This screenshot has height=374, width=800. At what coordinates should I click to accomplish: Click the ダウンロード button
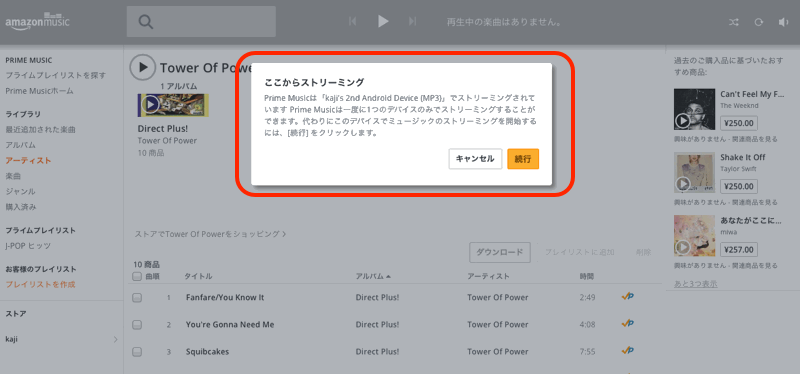click(499, 252)
